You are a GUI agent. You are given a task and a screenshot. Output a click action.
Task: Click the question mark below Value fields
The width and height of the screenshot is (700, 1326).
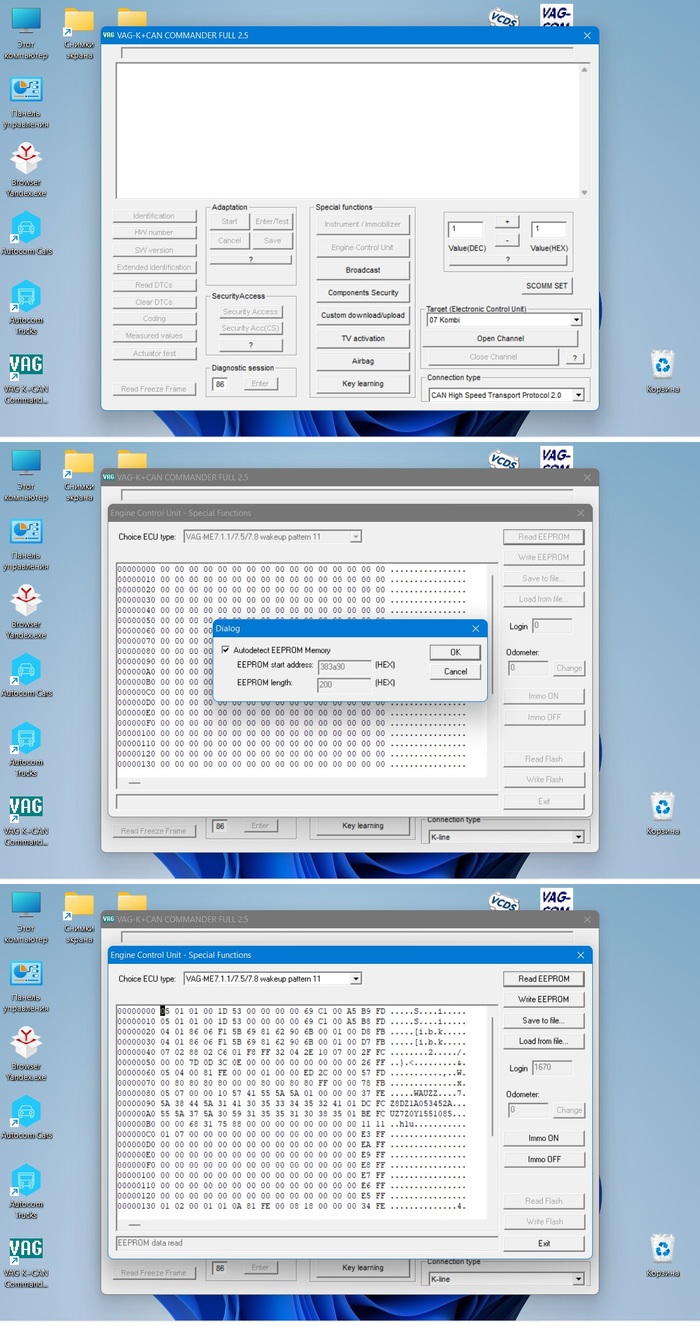(x=507, y=260)
